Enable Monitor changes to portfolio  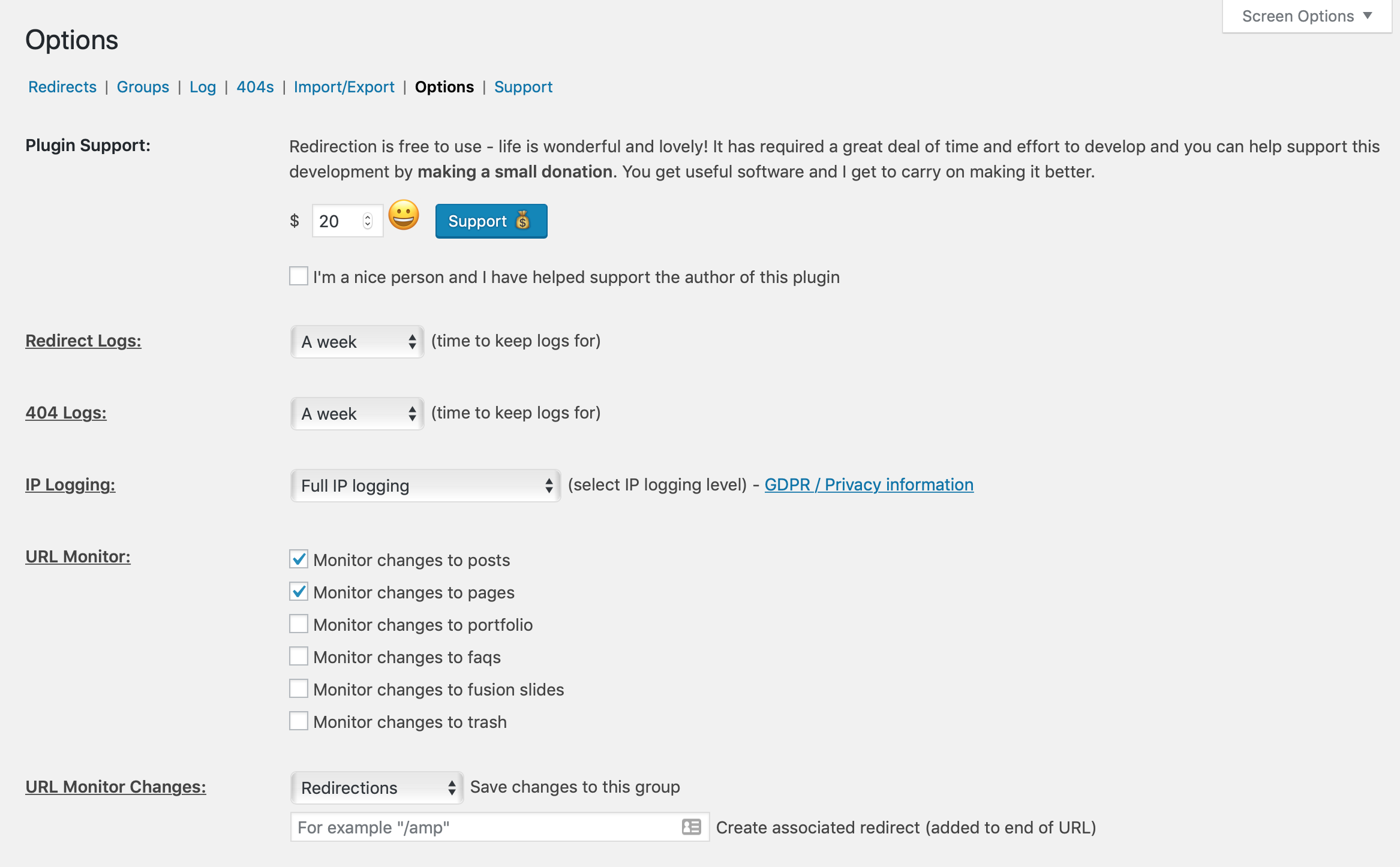click(x=299, y=624)
